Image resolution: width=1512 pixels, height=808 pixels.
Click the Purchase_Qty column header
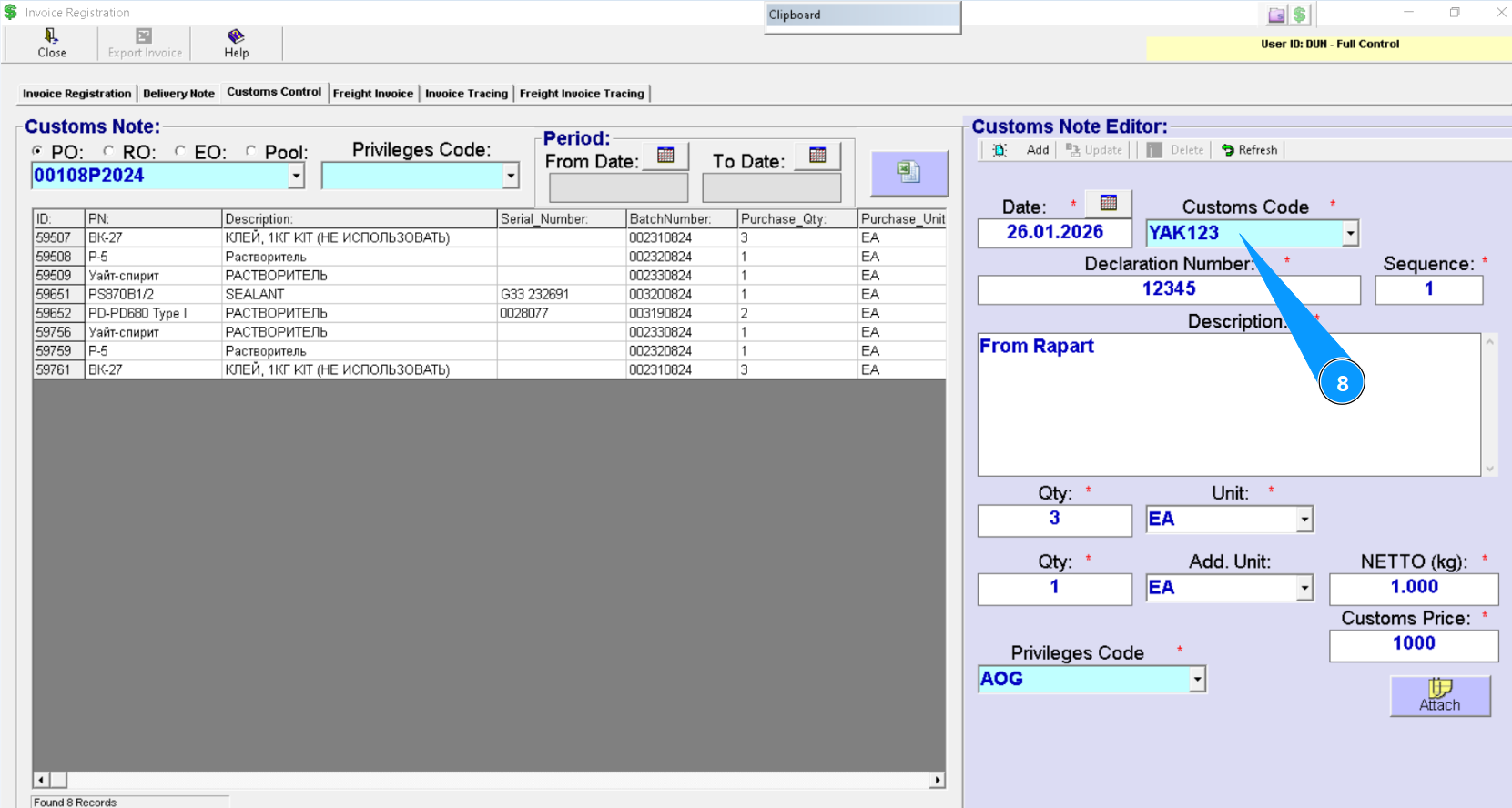coord(797,219)
